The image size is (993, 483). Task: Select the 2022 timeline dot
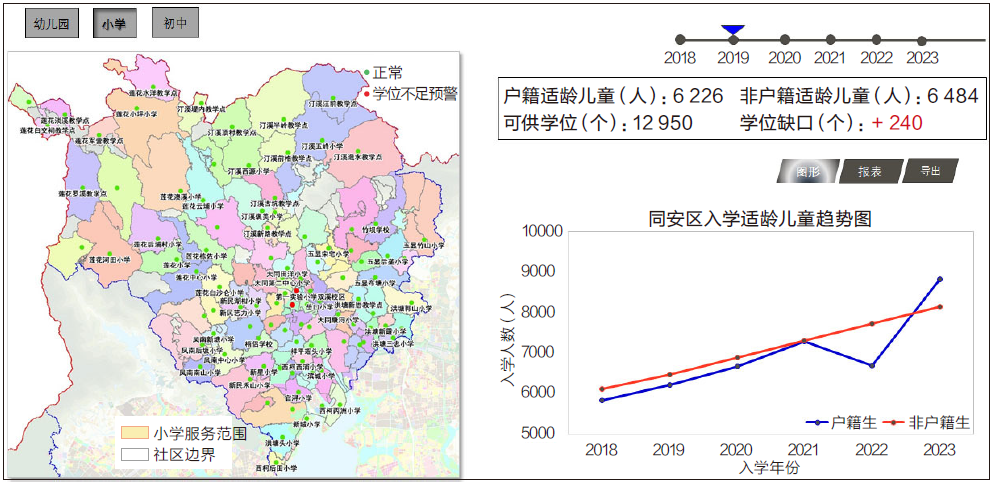coord(876,40)
